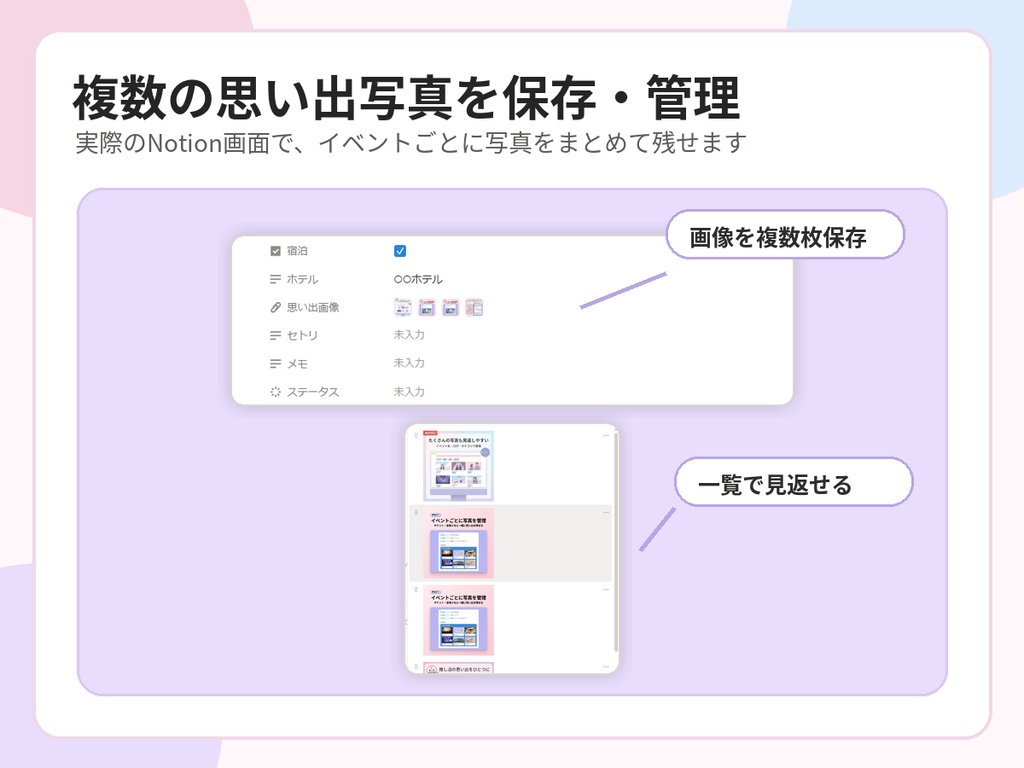Click the 思い出画像 property label
This screenshot has height=768, width=1024.
point(313,308)
